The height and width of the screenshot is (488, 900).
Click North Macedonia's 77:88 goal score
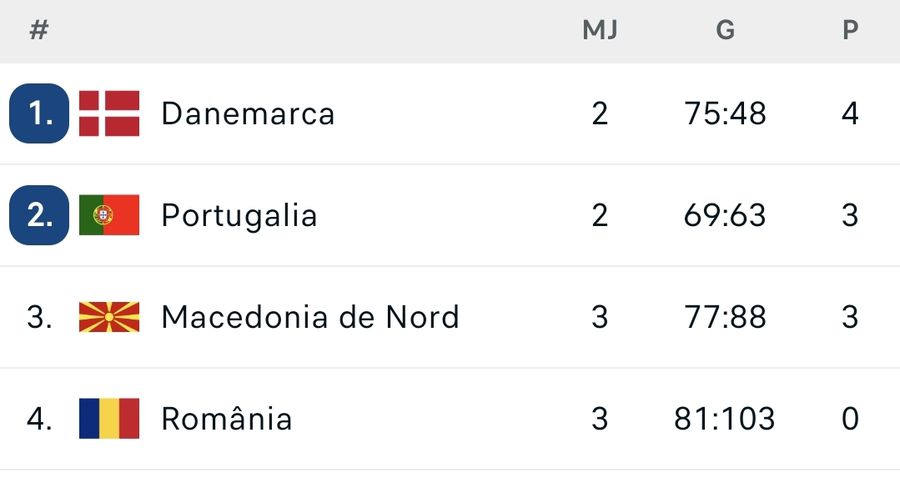coord(725,317)
